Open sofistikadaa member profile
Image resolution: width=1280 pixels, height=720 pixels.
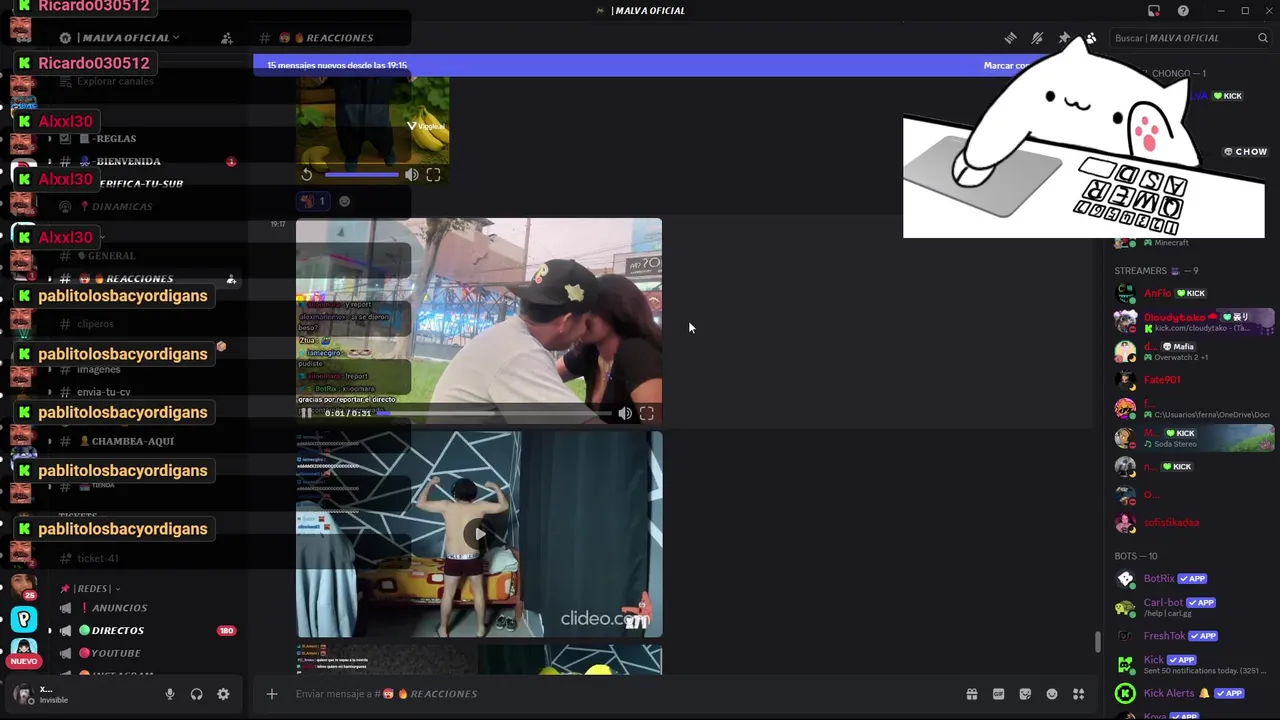coord(1192,523)
